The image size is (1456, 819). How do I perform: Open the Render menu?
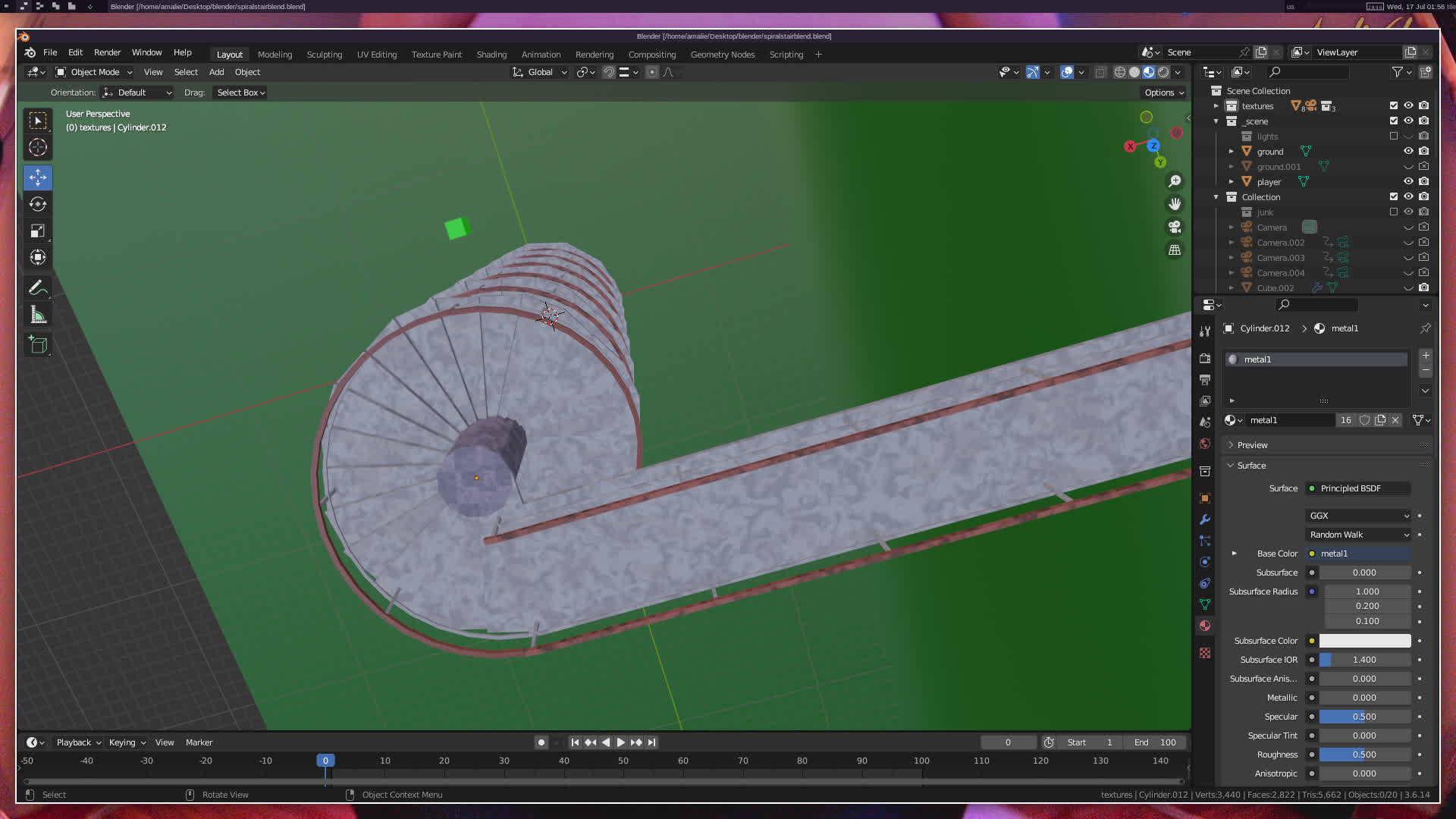(x=107, y=52)
